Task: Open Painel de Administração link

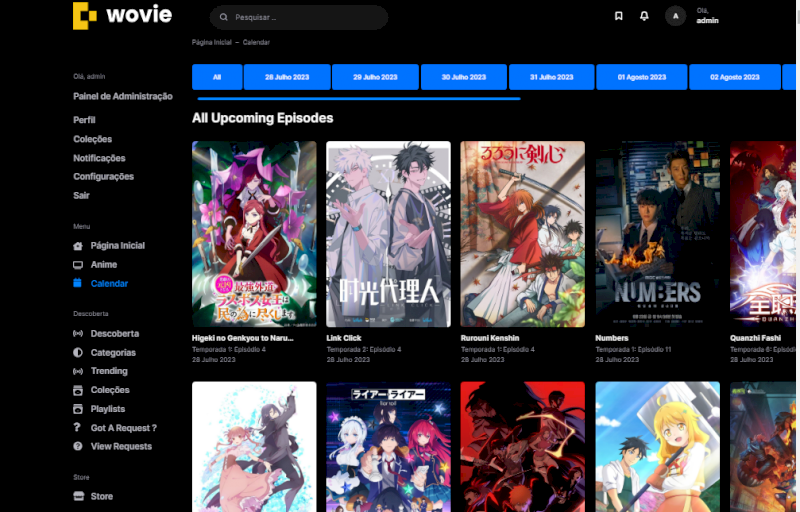Action: pyautogui.click(x=123, y=96)
